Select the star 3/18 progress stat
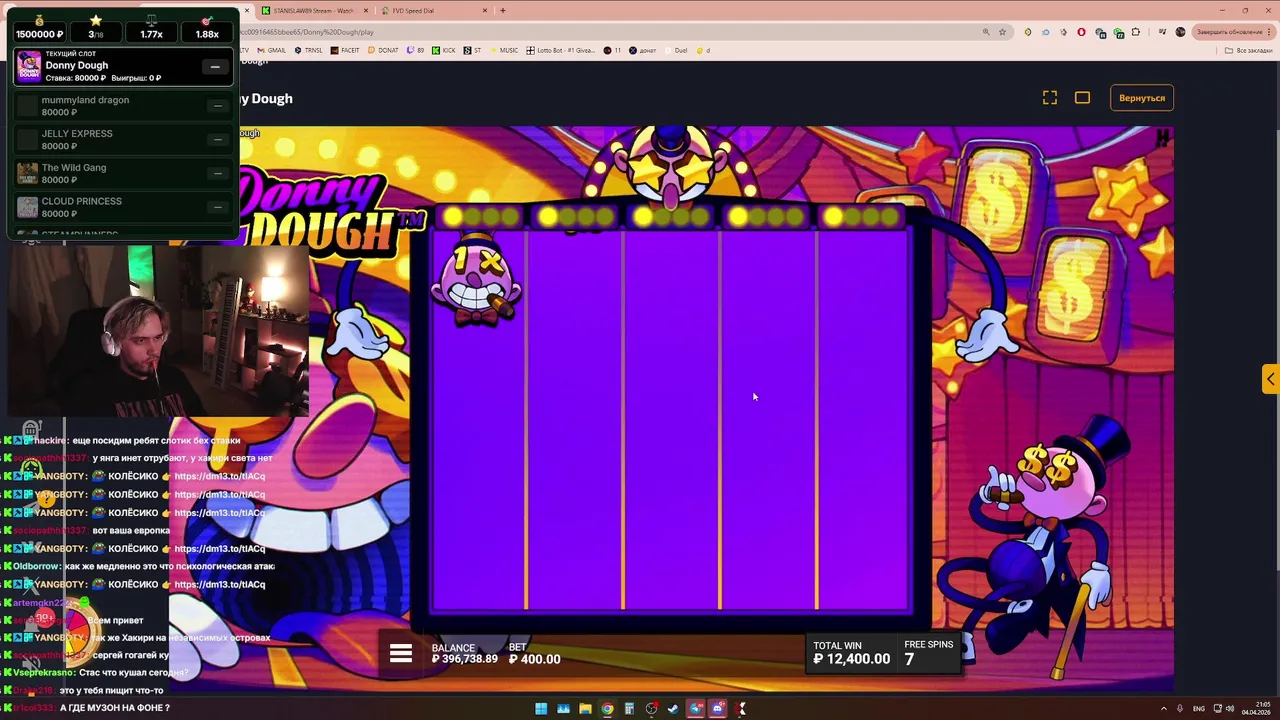 point(96,28)
